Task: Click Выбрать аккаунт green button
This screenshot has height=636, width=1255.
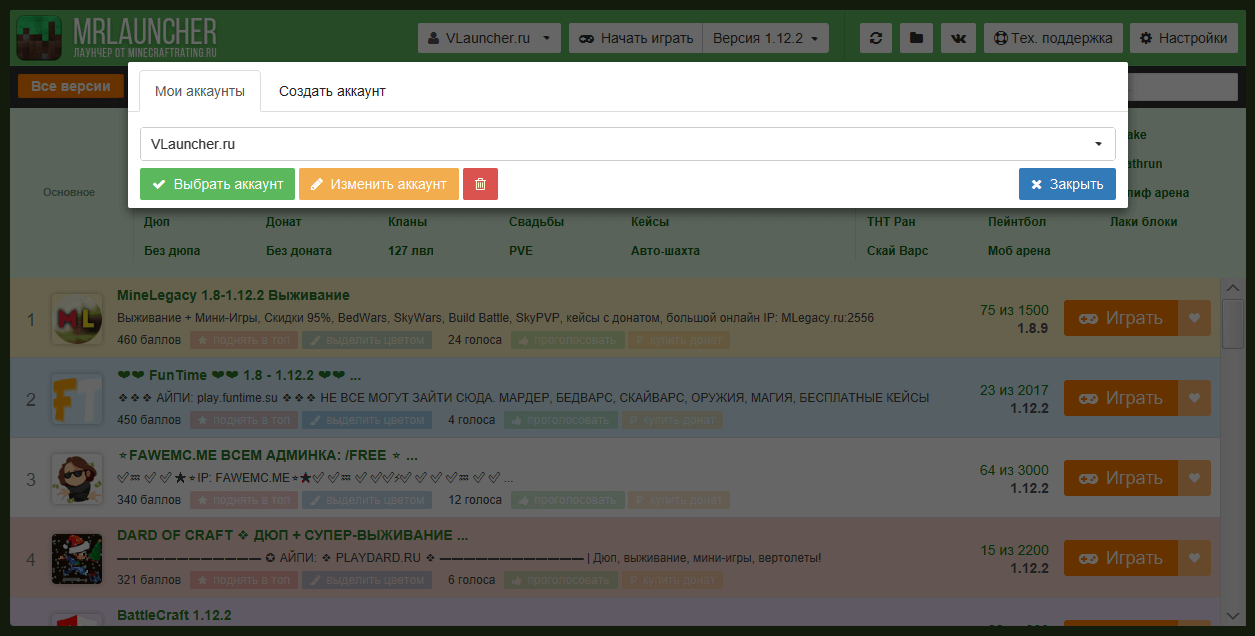Action: (x=218, y=184)
